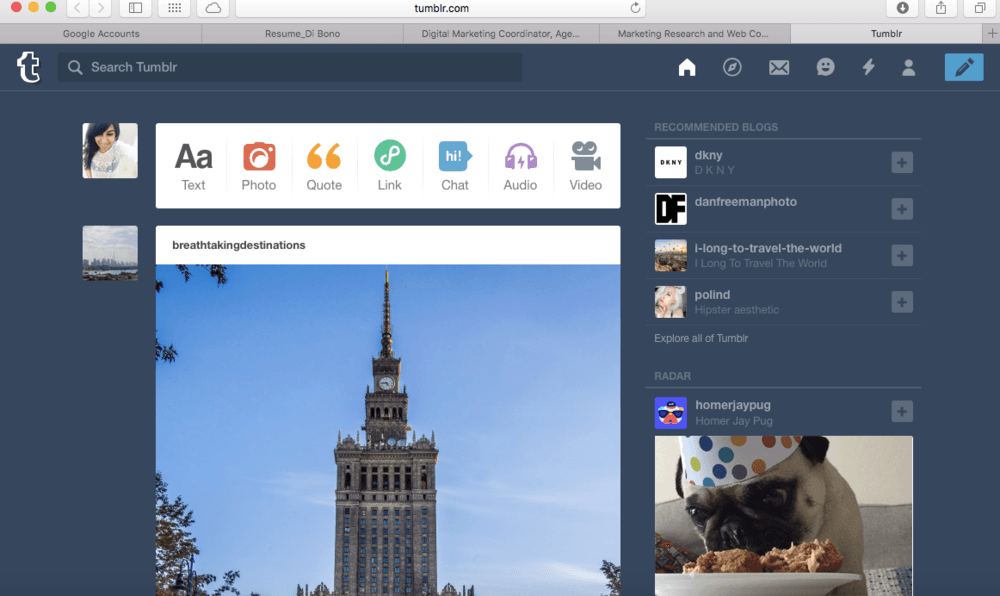Create a new Photo post
The width and height of the screenshot is (1000, 596).
259,166
